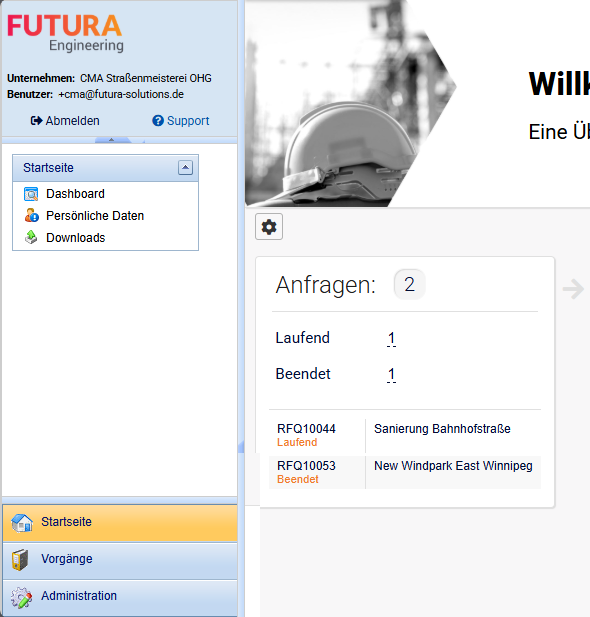The image size is (590, 617).
Task: Open request RFQ10044
Action: (306, 429)
